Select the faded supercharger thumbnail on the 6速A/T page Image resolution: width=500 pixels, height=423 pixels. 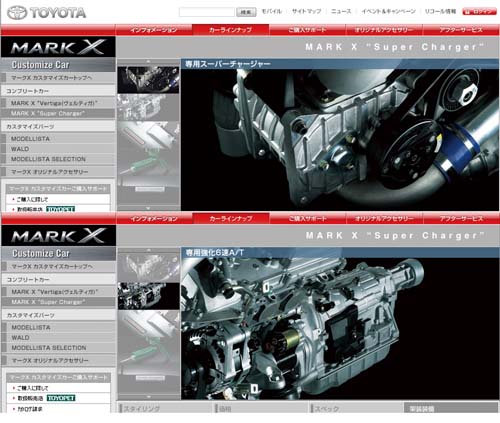tap(148, 268)
